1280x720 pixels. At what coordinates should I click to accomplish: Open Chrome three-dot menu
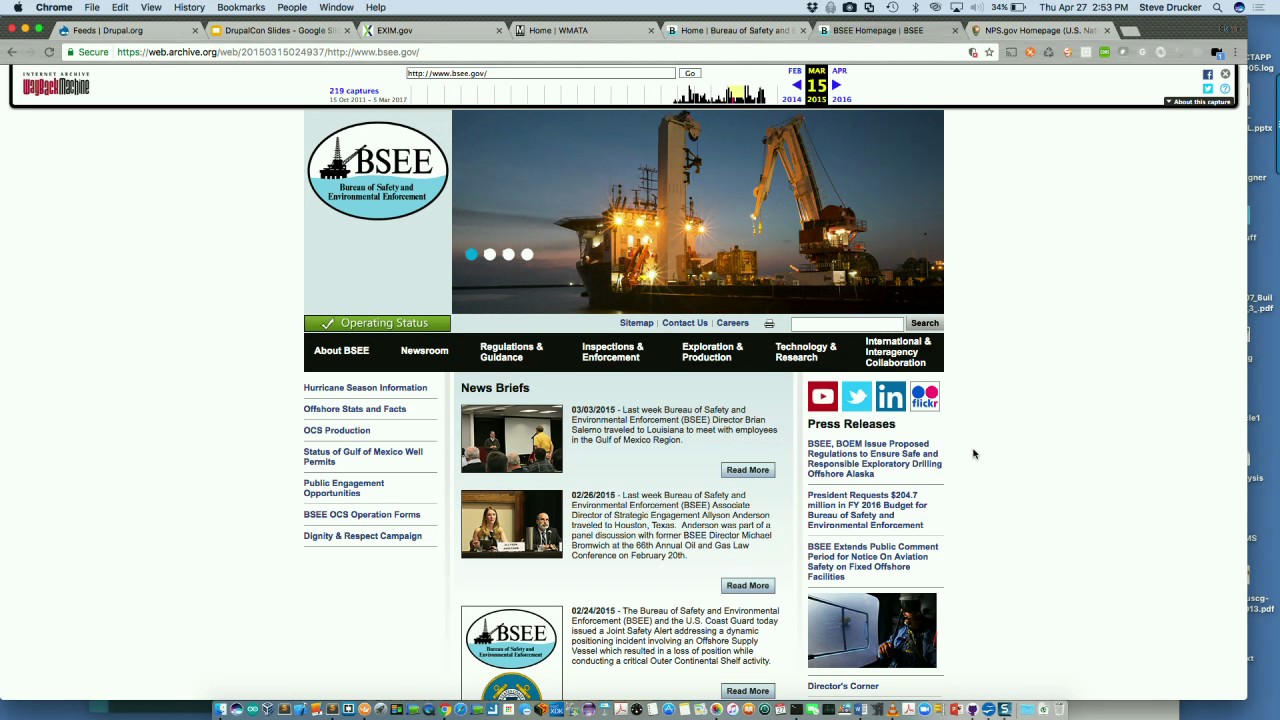(x=1236, y=52)
